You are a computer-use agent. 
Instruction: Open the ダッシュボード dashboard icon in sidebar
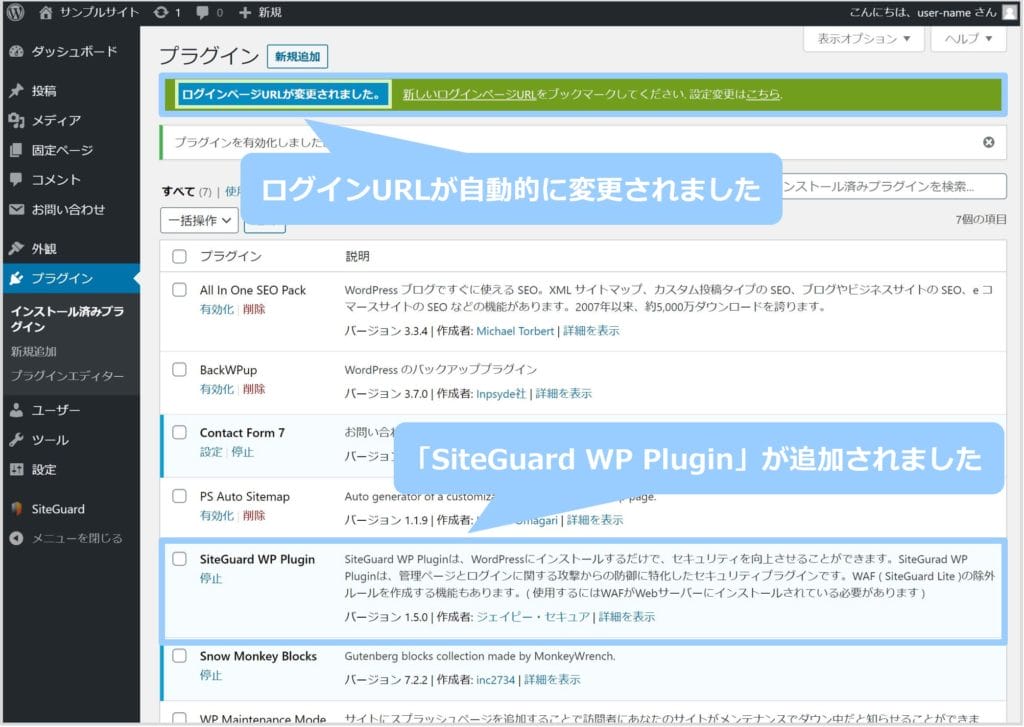coord(16,52)
